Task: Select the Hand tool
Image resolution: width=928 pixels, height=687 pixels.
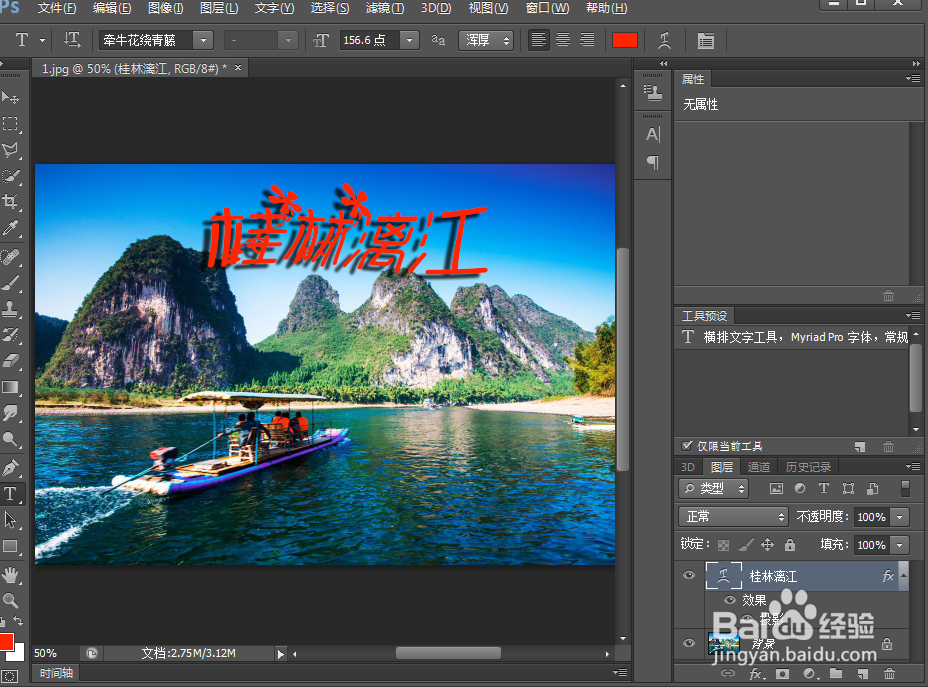Action: point(13,574)
